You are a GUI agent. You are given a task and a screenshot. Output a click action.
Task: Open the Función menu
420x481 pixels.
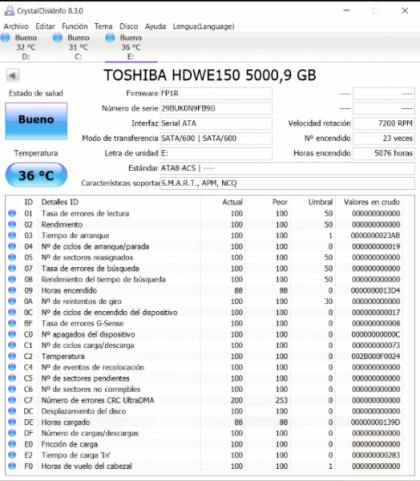click(x=75, y=26)
